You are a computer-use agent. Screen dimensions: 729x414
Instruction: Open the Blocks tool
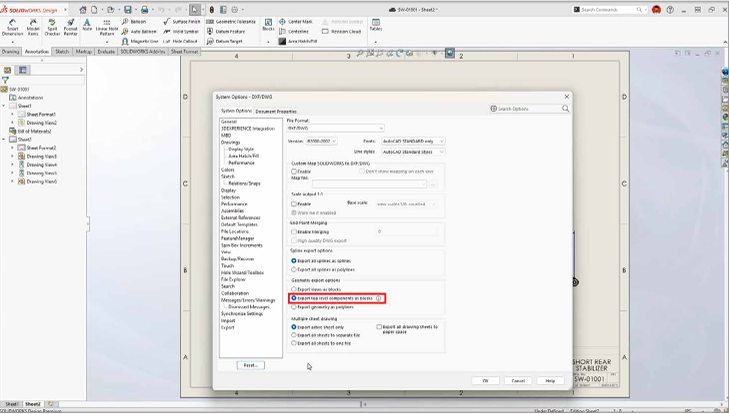coord(268,25)
